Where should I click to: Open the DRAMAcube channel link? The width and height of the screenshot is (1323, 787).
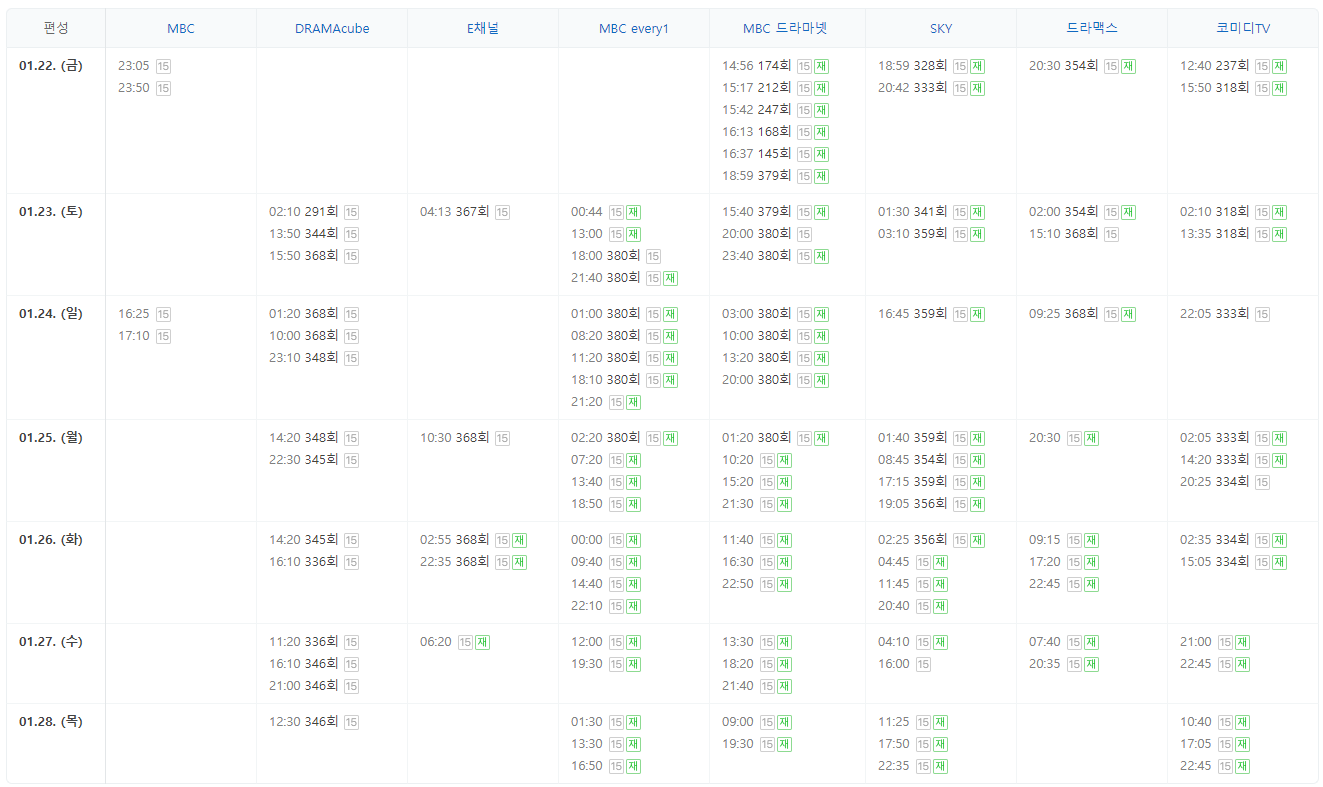pyautogui.click(x=332, y=29)
